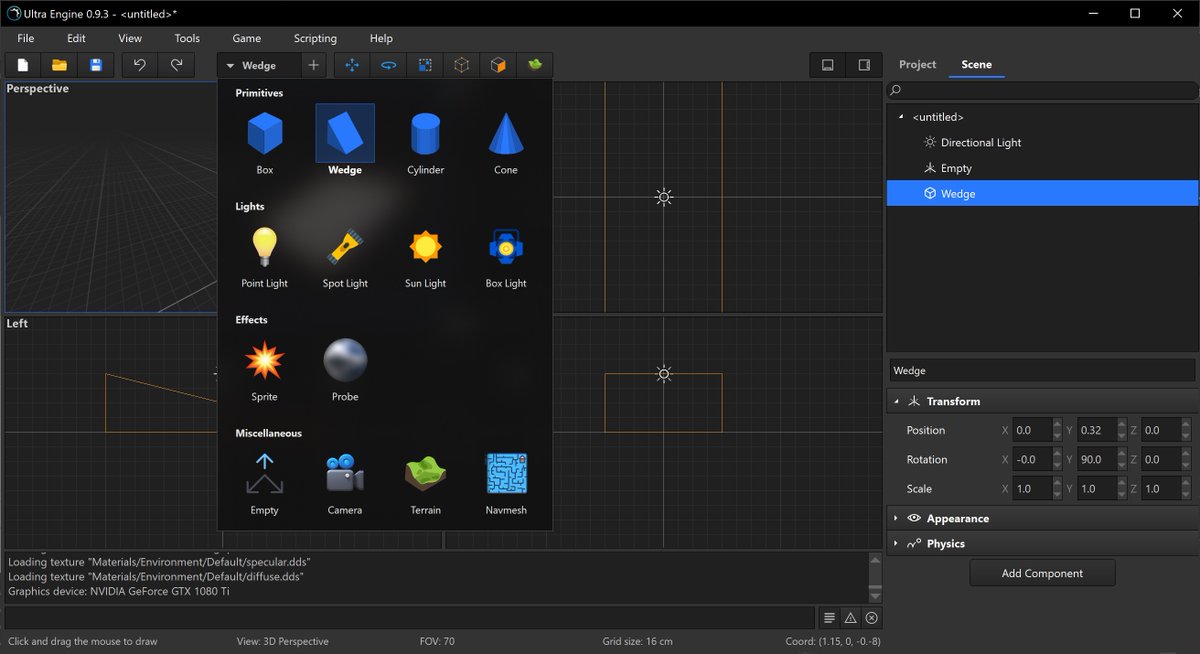
Task: Collapse the Transform section
Action: click(897, 401)
